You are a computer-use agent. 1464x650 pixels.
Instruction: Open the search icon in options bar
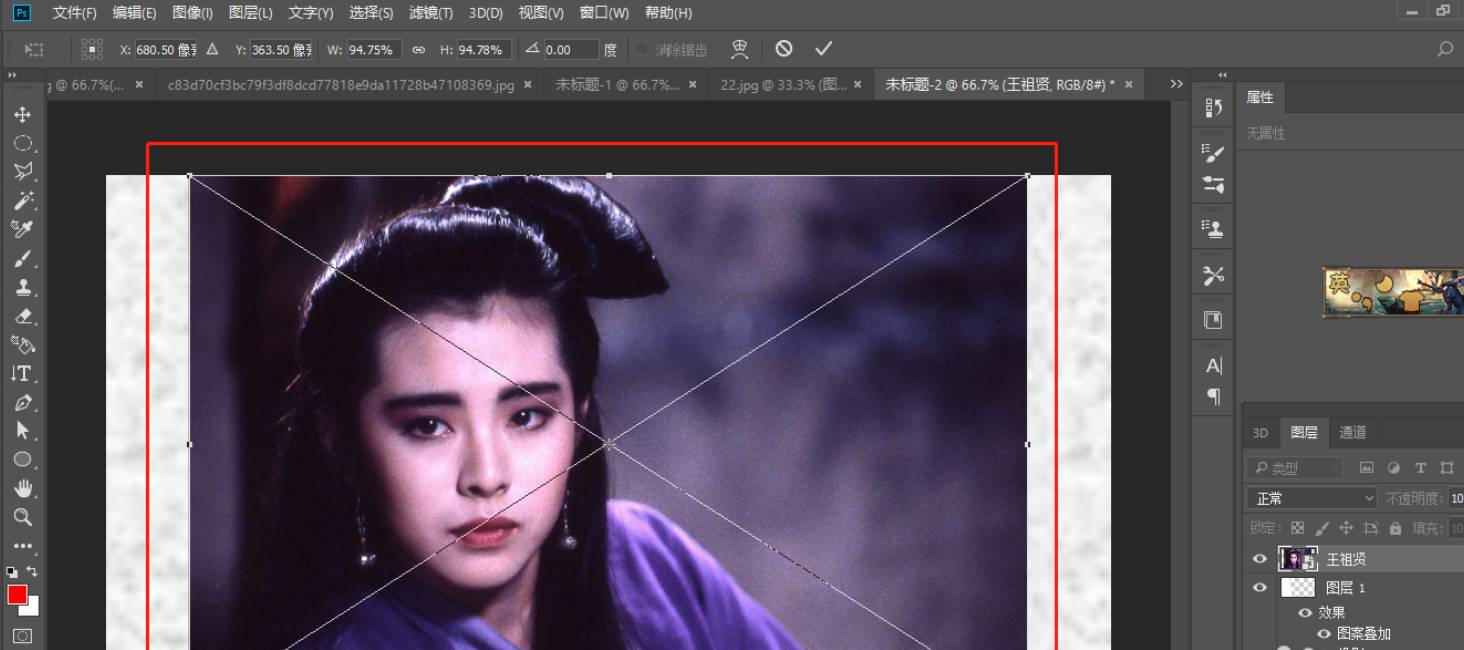(1445, 49)
